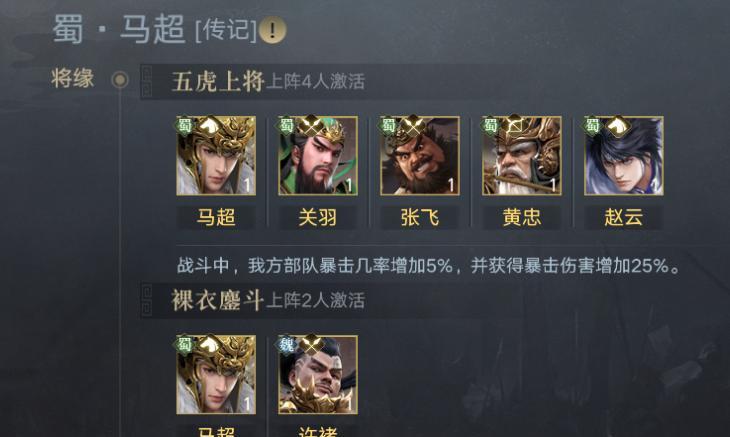Image resolution: width=730 pixels, height=437 pixels.
Task: Toggle the 将缘 timeline node marker
Action: coord(120,80)
